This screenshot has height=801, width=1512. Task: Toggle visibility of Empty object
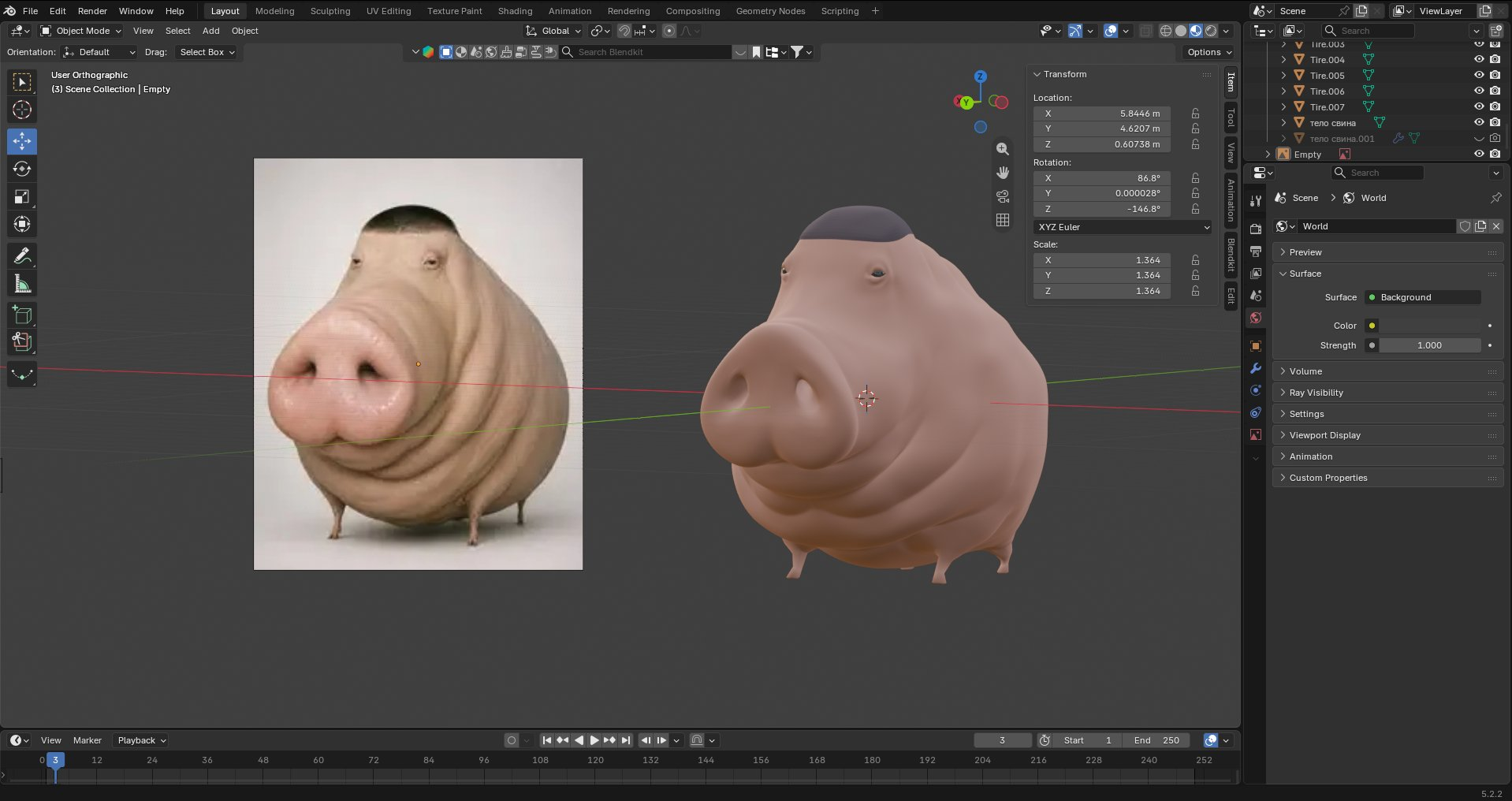pyautogui.click(x=1479, y=155)
